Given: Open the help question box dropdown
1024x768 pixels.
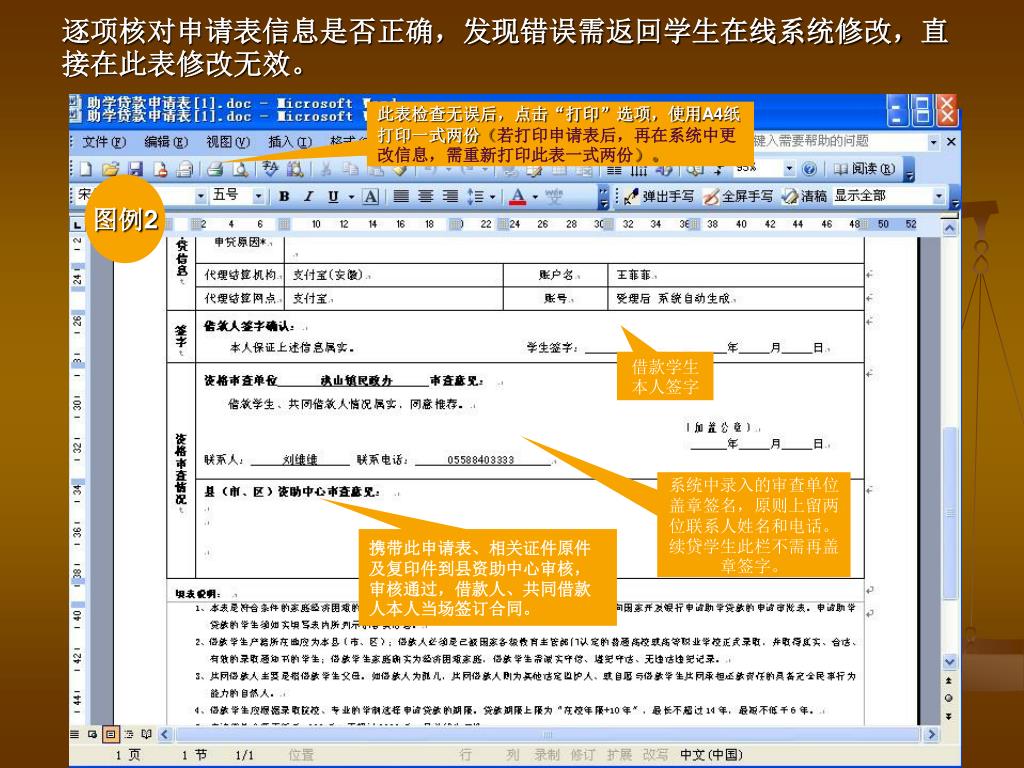Looking at the screenshot, I should coord(934,142).
